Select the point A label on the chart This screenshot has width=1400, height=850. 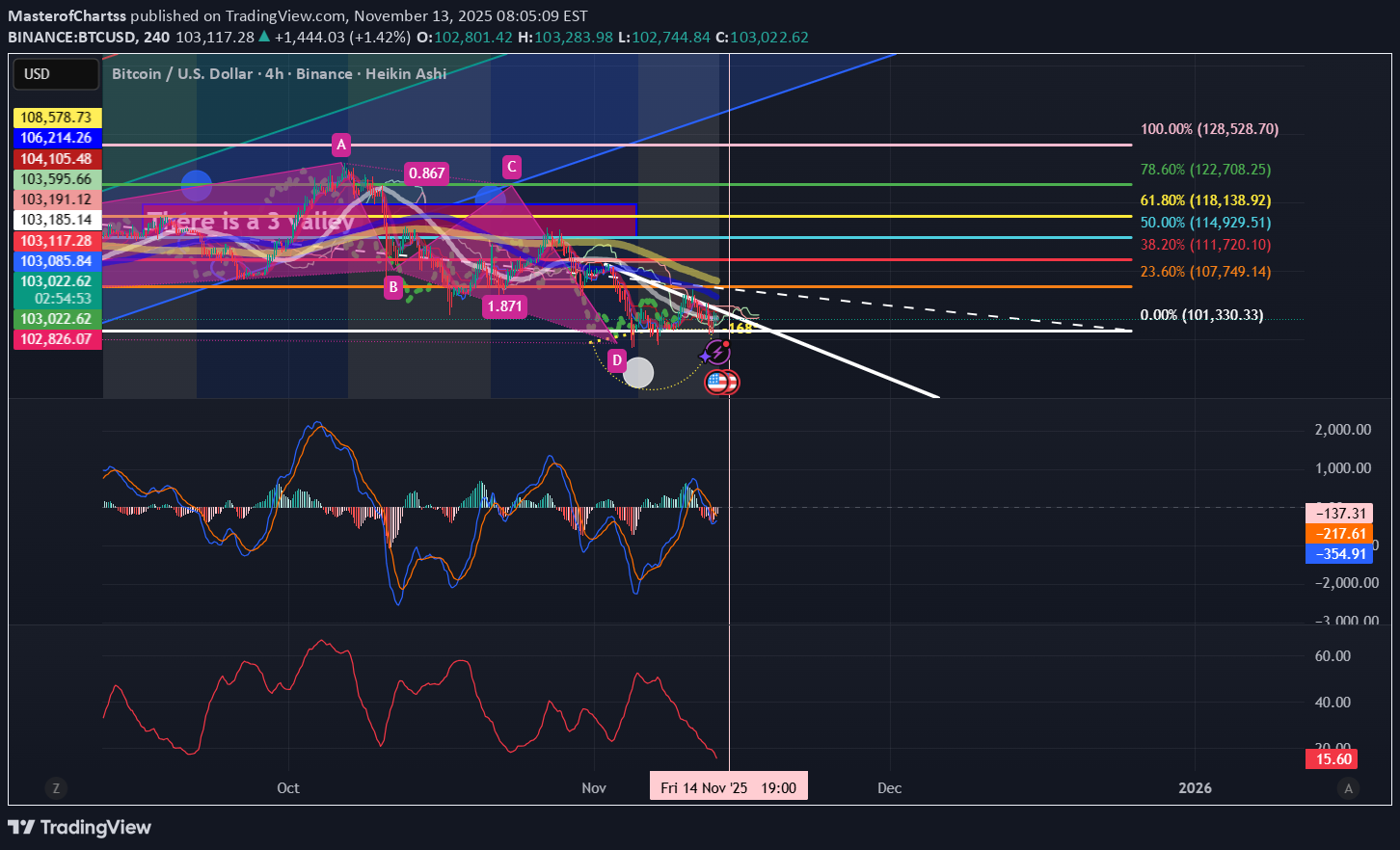click(x=340, y=146)
